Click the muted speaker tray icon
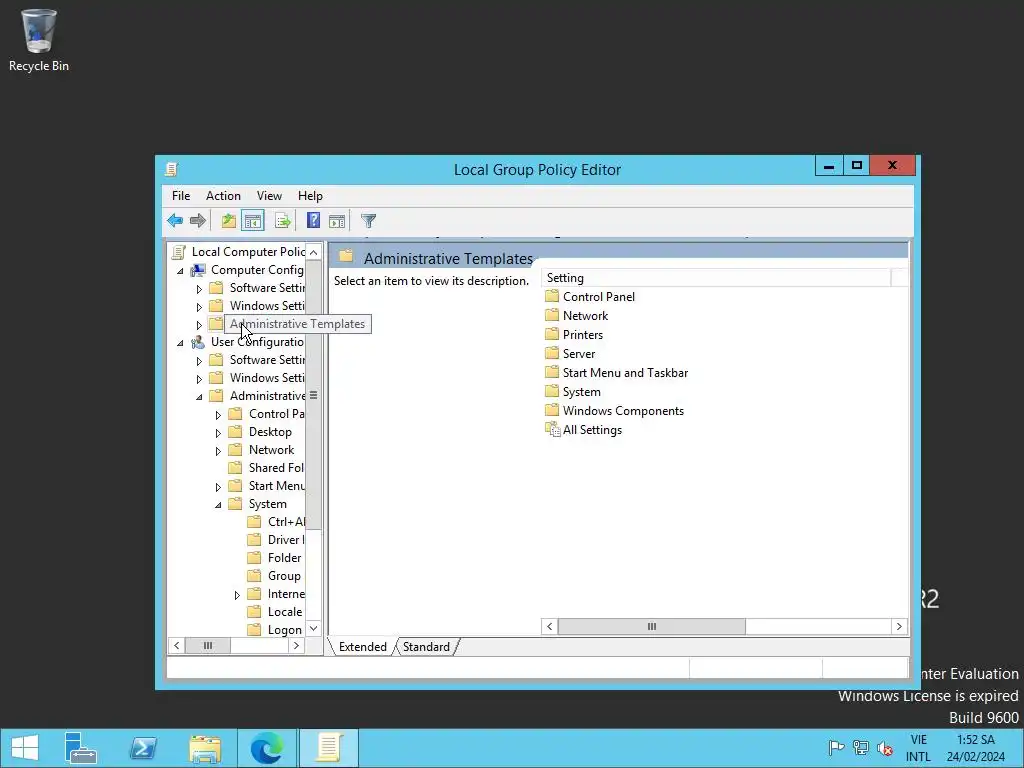The height and width of the screenshot is (768, 1024). coord(885,748)
